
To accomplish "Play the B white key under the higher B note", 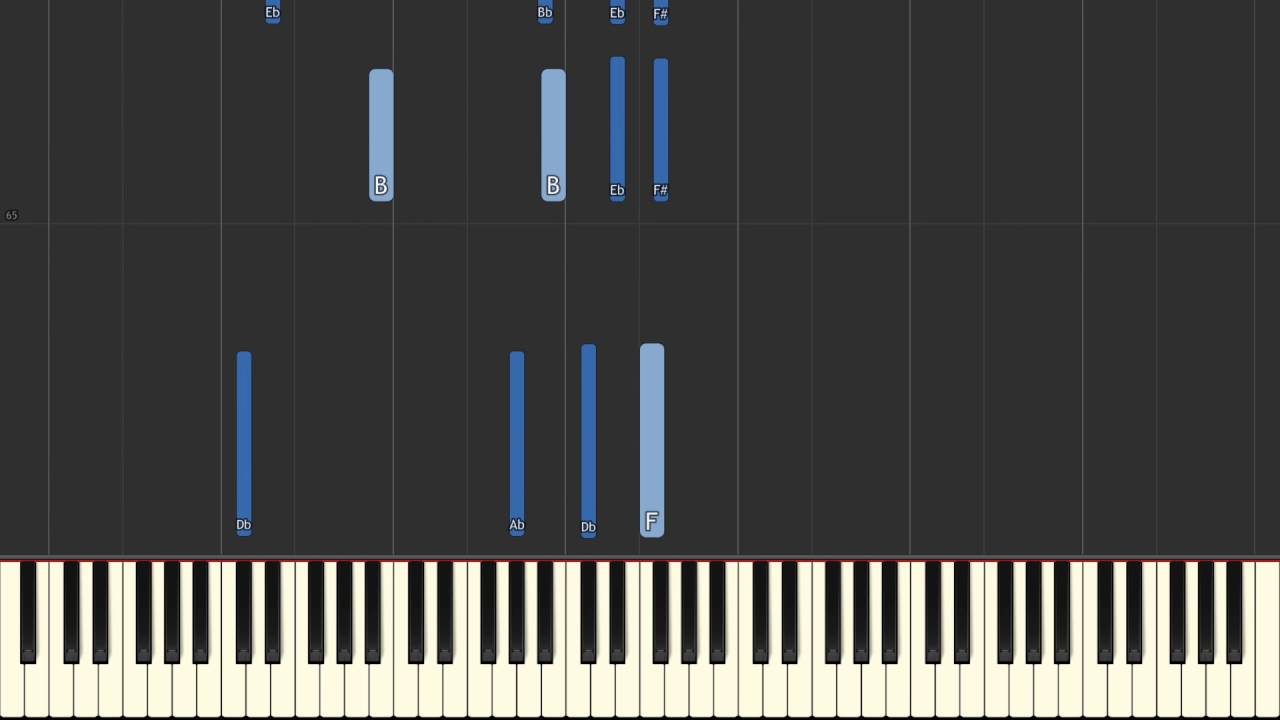I will [553, 690].
